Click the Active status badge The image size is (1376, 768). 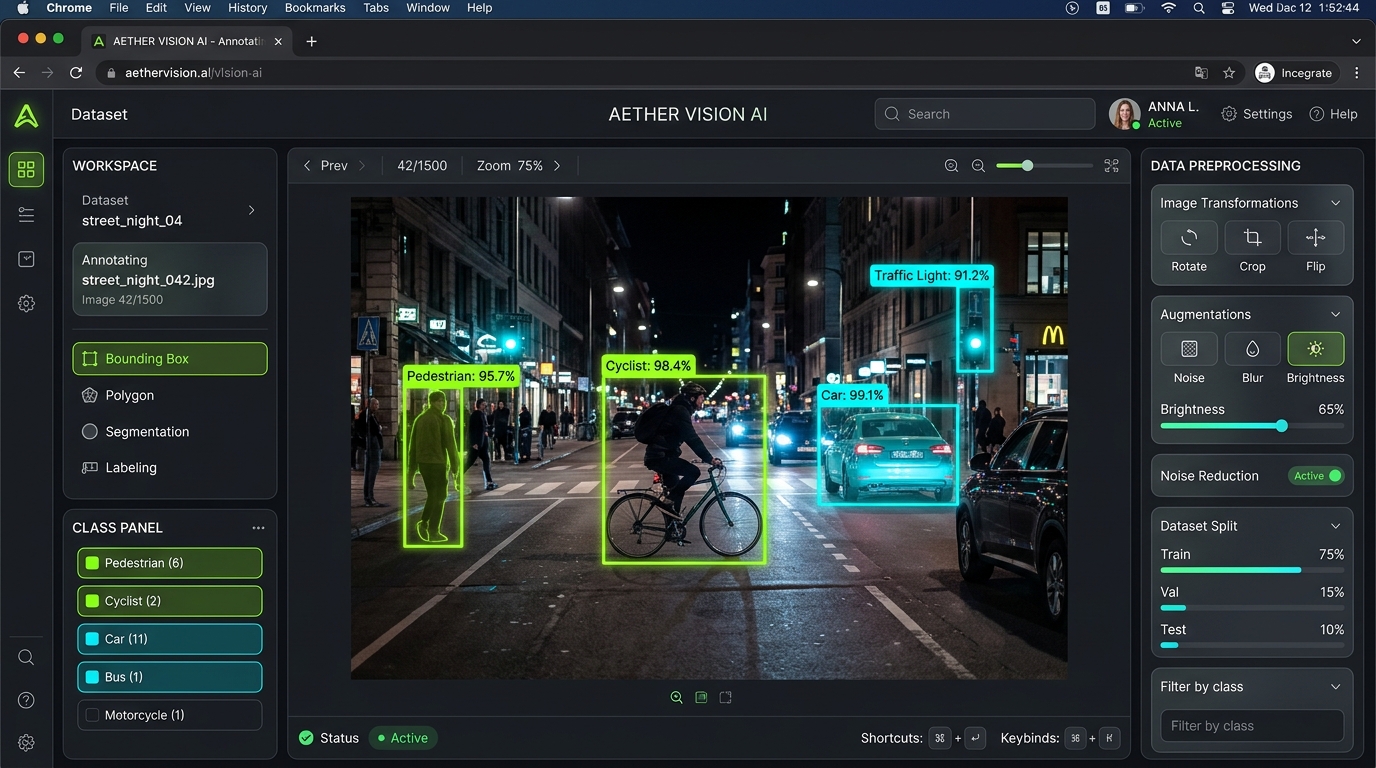403,738
